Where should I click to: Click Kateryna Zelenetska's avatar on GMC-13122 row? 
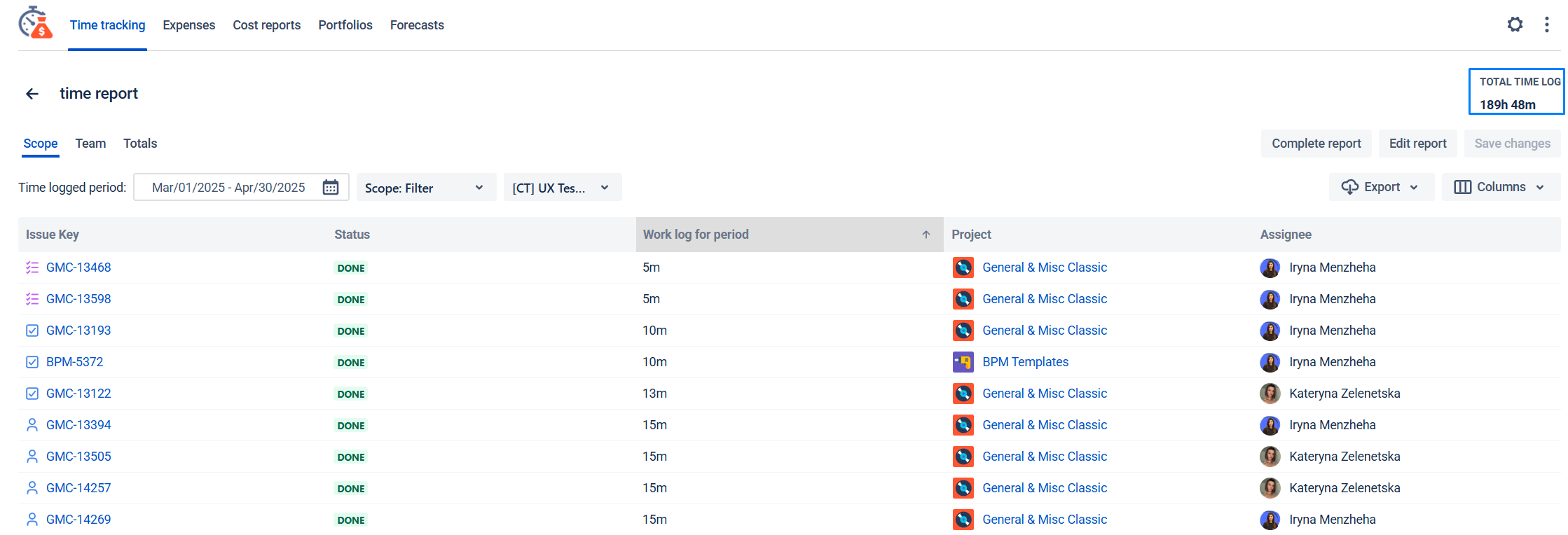tap(1270, 394)
